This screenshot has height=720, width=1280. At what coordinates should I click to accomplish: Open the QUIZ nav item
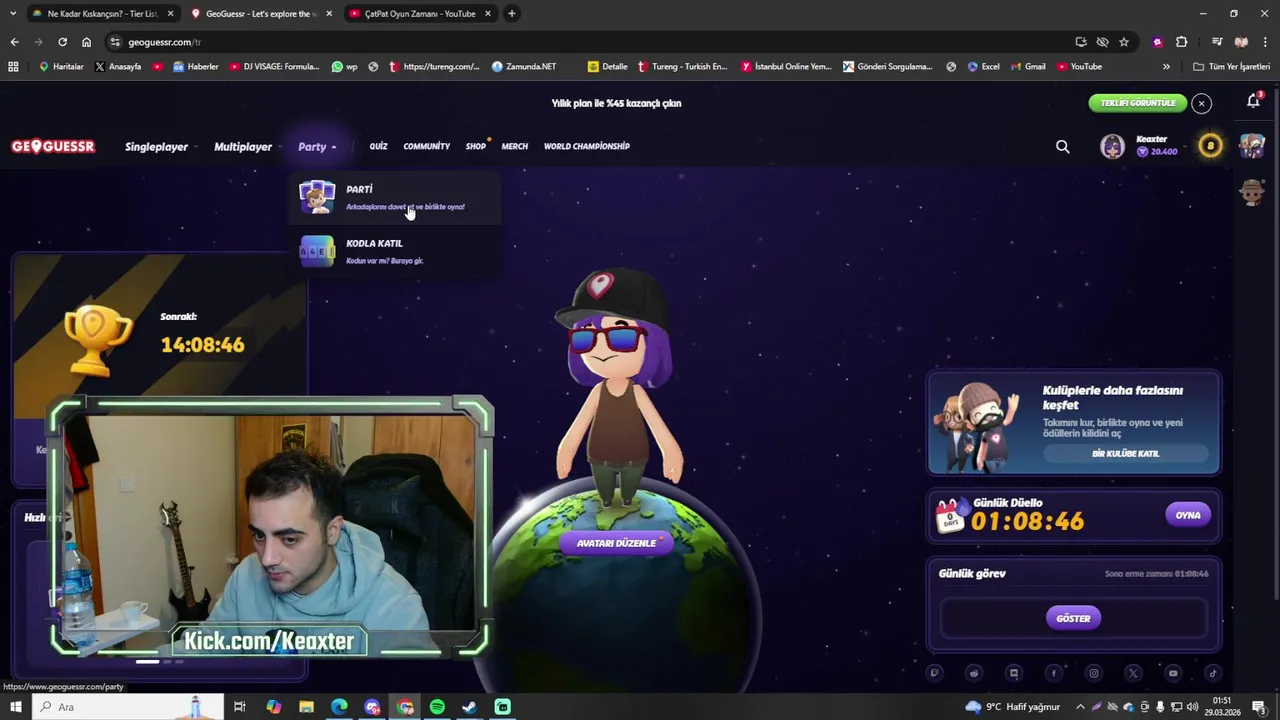[378, 147]
